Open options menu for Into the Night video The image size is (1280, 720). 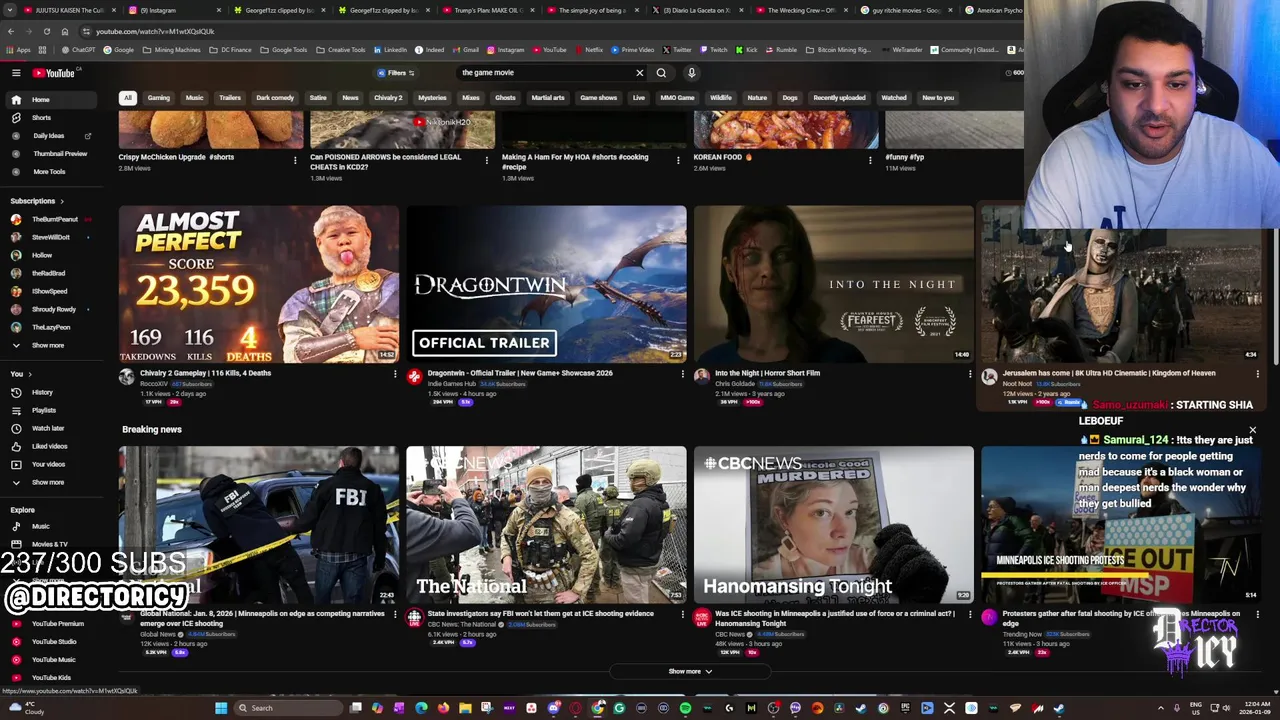point(970,374)
